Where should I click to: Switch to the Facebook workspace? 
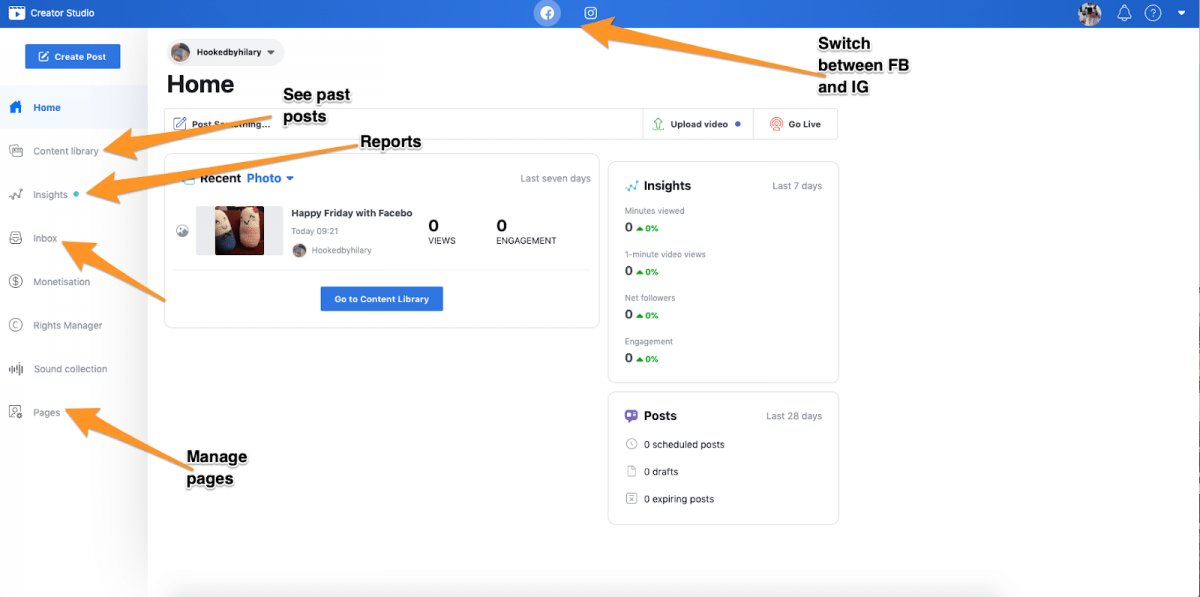click(547, 13)
